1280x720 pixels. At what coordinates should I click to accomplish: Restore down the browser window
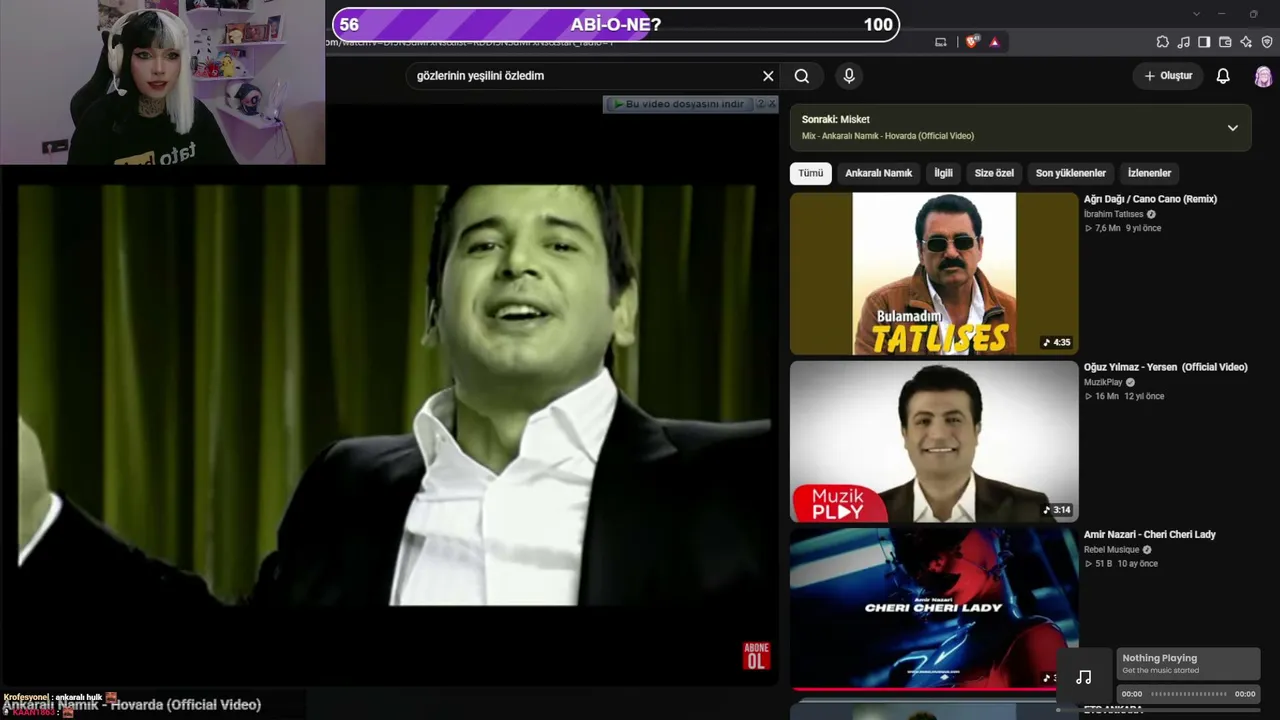tap(1253, 14)
